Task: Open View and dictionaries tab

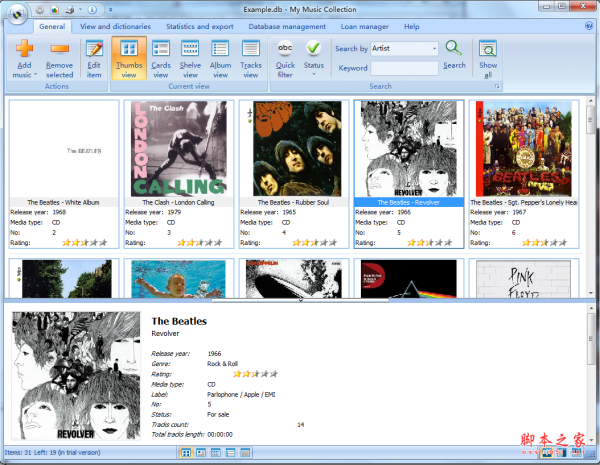Action: (115, 26)
